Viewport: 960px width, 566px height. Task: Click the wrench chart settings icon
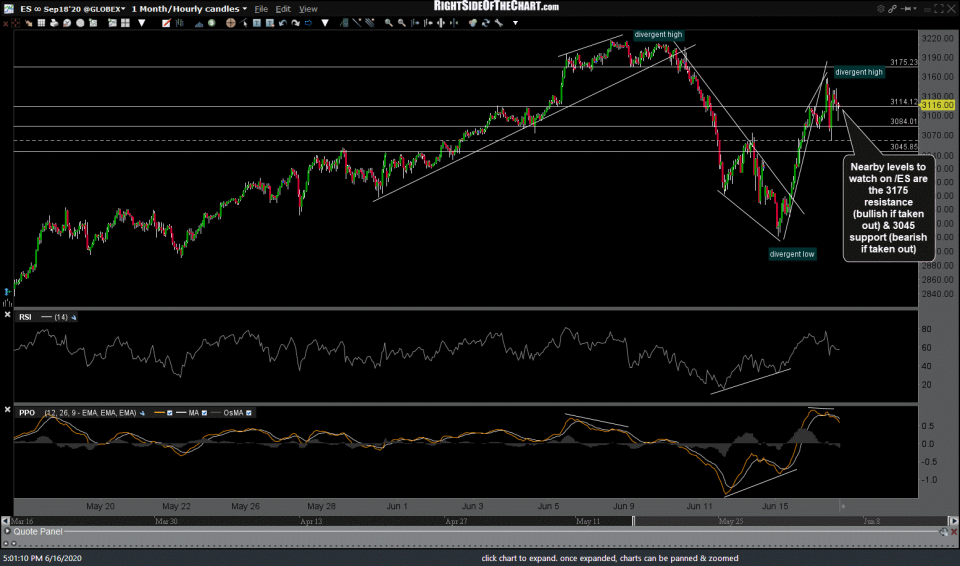pyautogui.click(x=498, y=23)
